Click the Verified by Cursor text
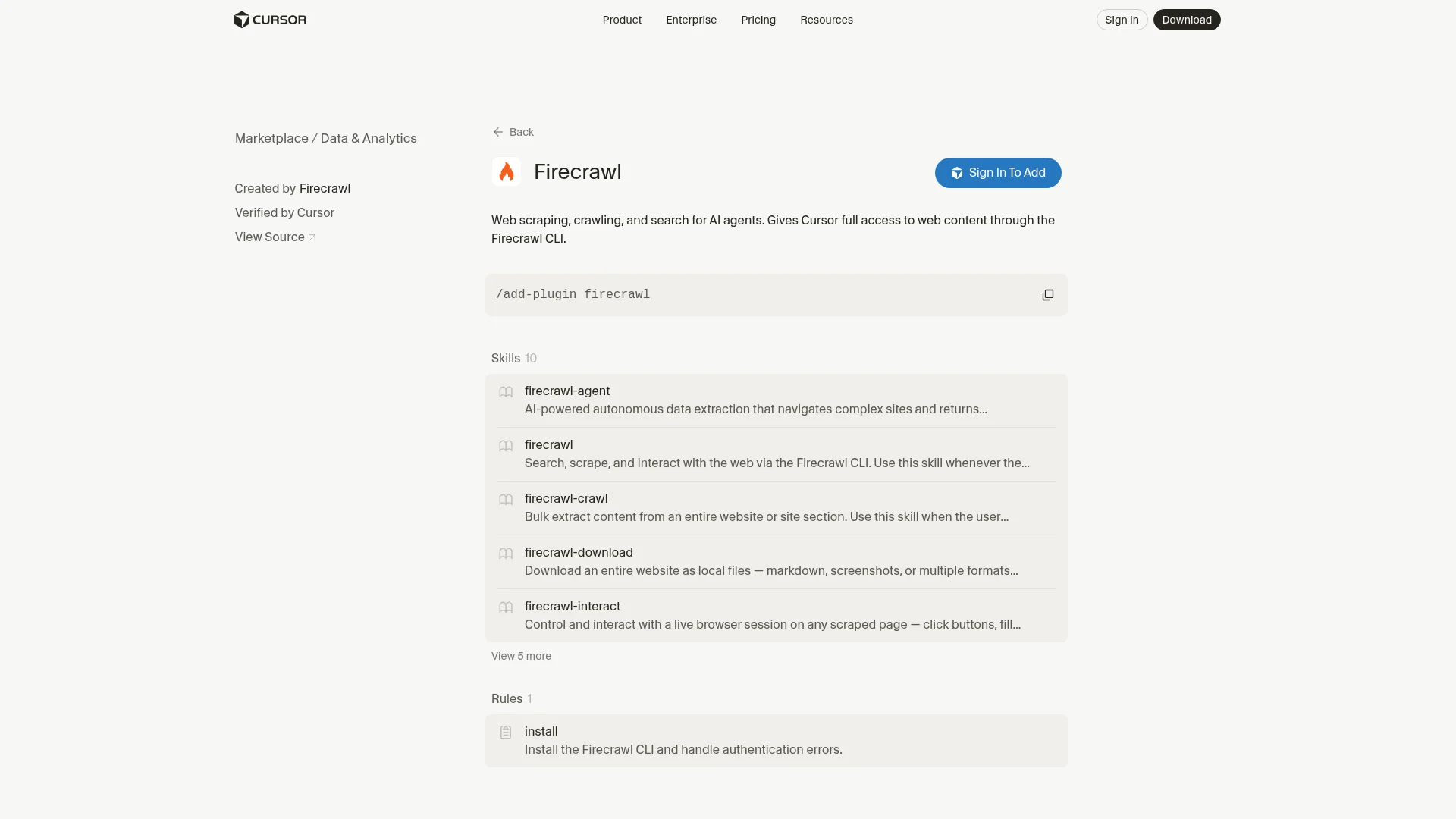The height and width of the screenshot is (819, 1456). [x=284, y=212]
